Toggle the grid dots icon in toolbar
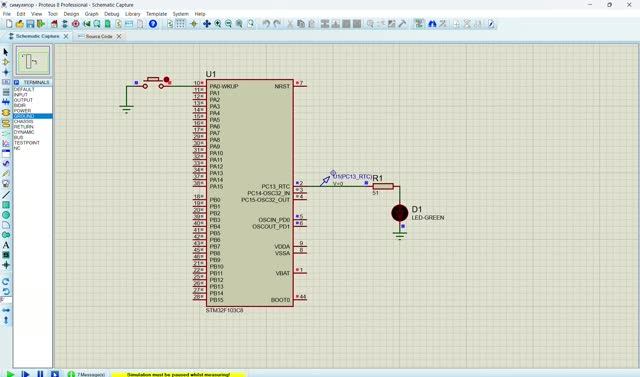 tap(180, 24)
